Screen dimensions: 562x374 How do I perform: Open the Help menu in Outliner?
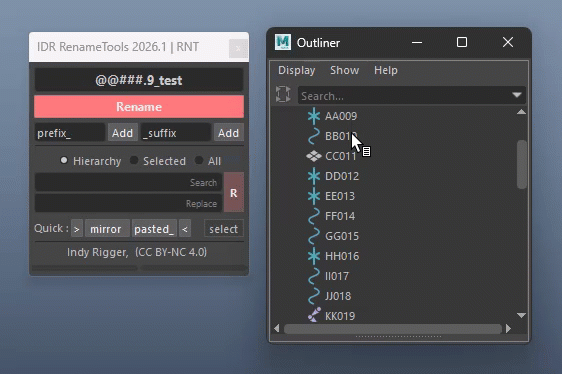click(x=386, y=70)
